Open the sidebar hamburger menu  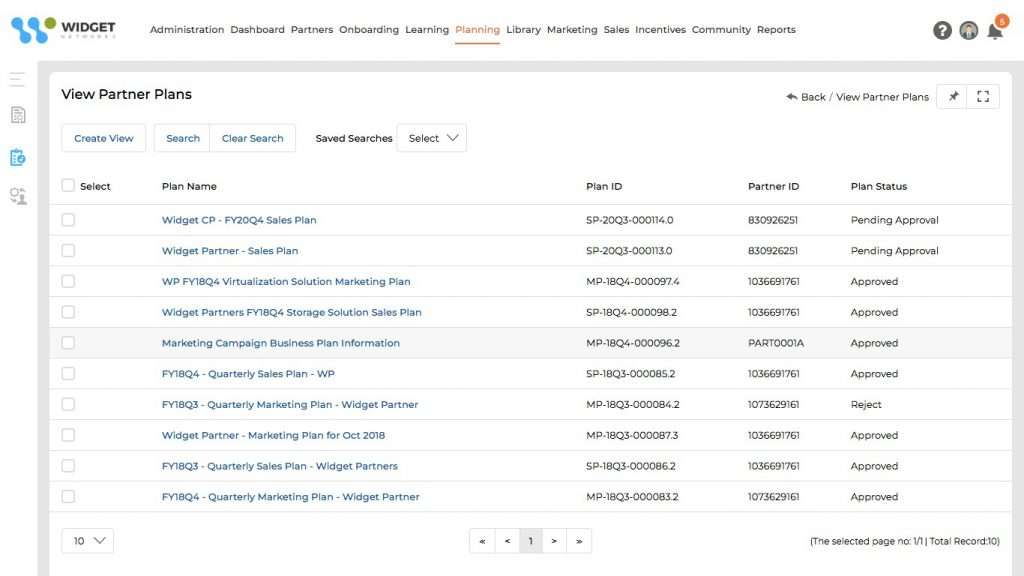[16, 78]
